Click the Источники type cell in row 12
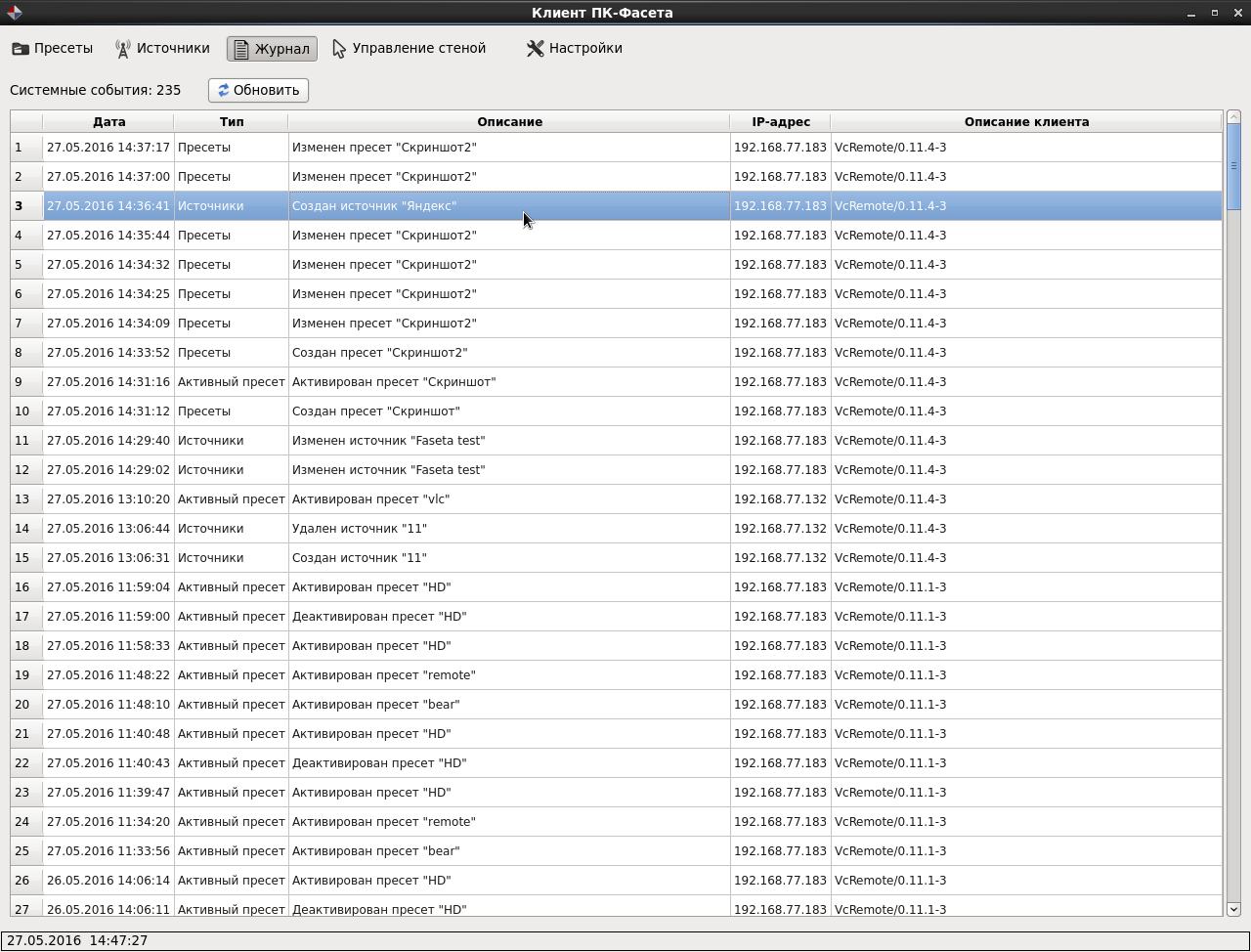The image size is (1251, 952). click(x=232, y=470)
